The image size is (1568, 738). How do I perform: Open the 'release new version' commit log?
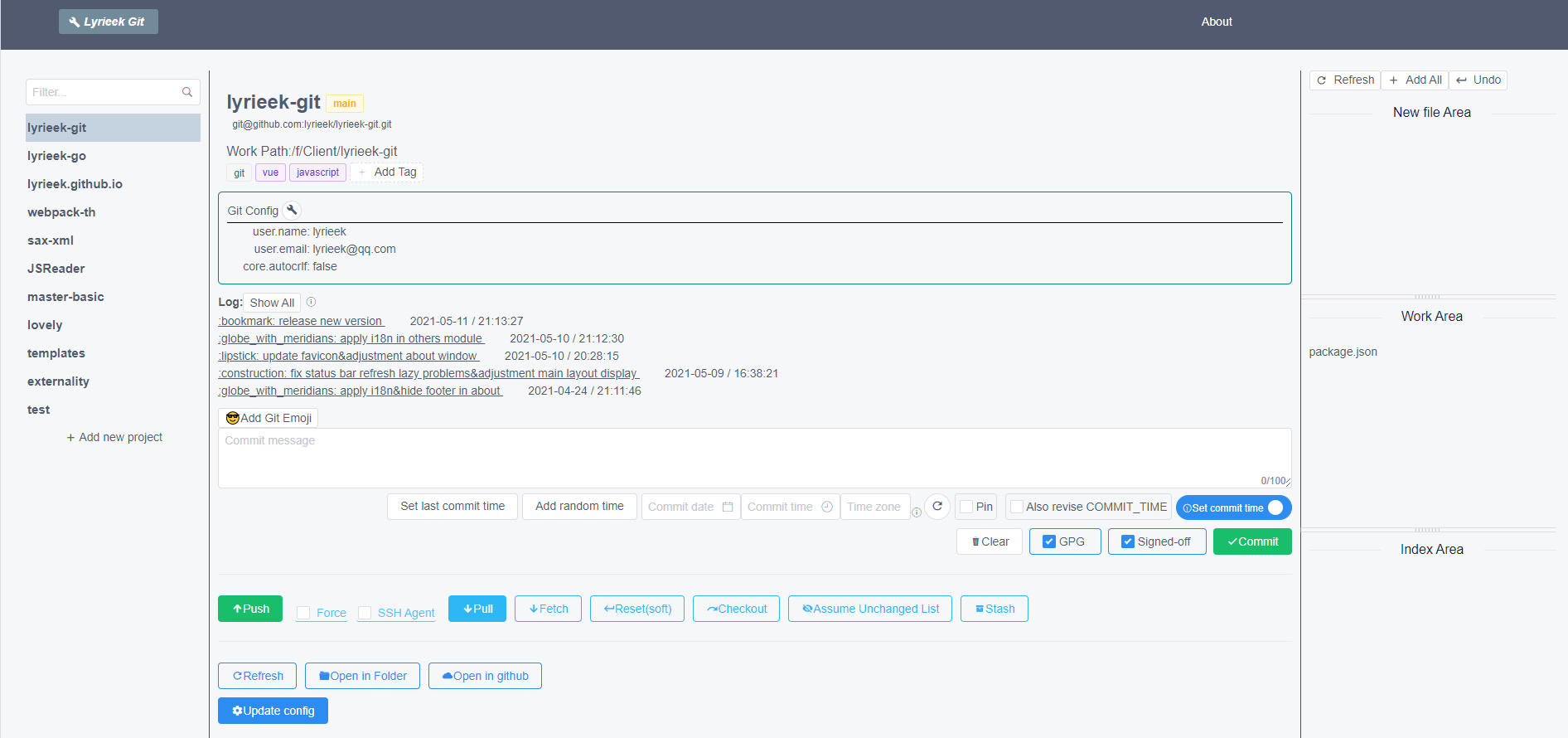(302, 321)
